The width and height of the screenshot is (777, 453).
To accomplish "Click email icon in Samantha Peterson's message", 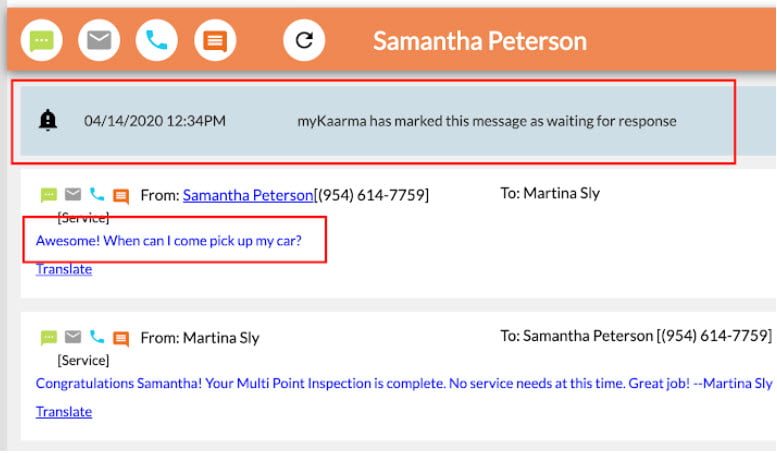I will pos(73,194).
